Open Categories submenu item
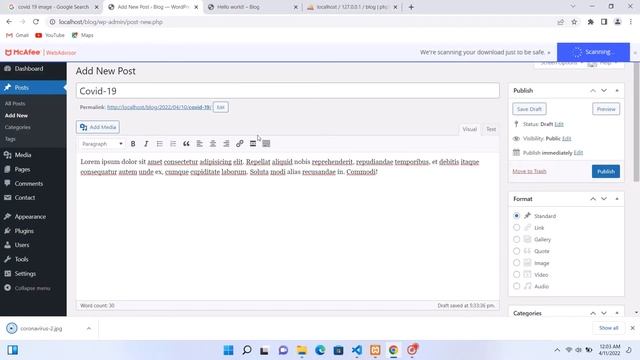 (x=18, y=127)
